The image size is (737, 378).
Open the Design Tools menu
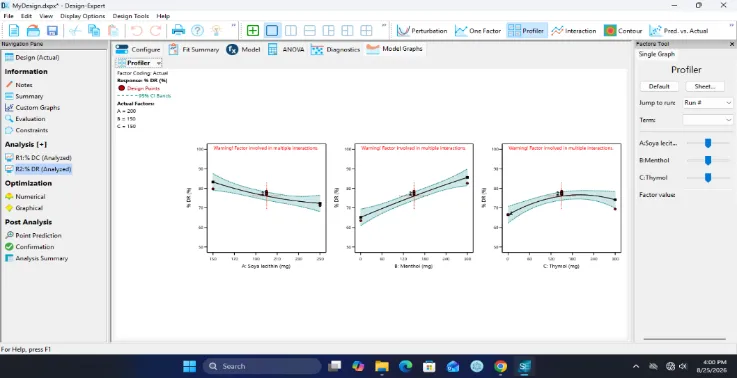[x=131, y=16]
